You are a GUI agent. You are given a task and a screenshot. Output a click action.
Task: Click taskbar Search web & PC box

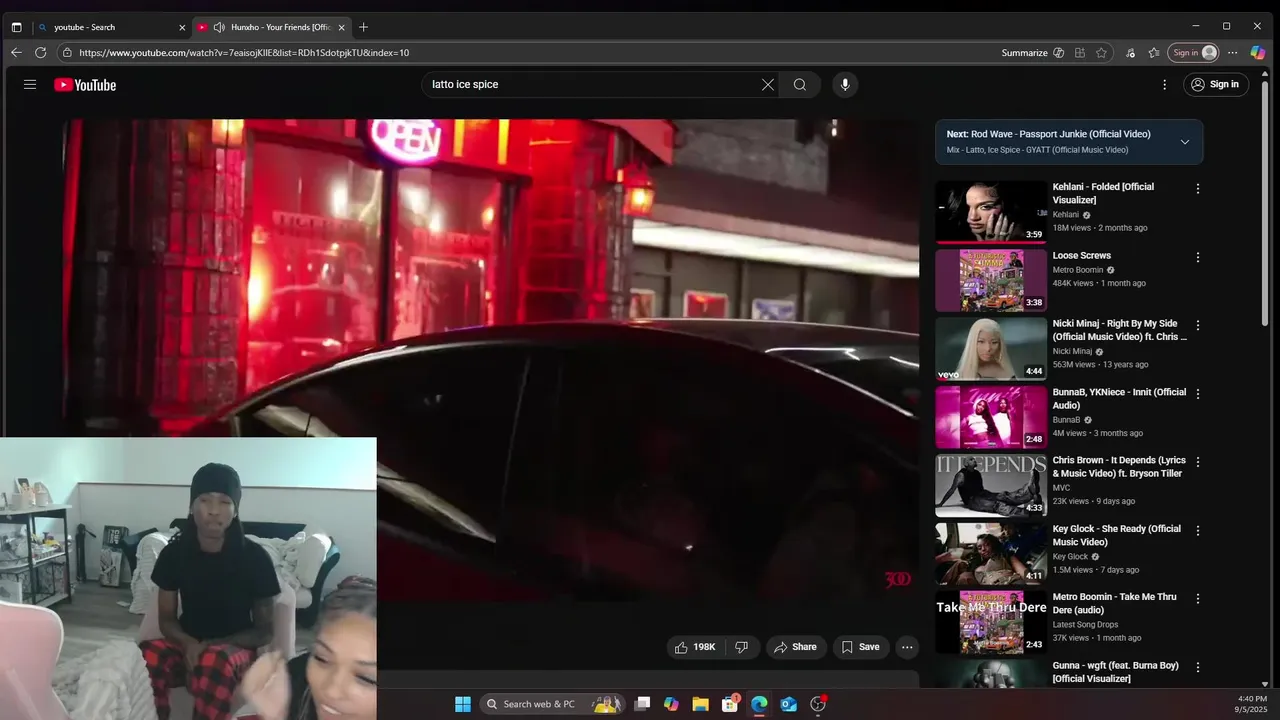552,704
